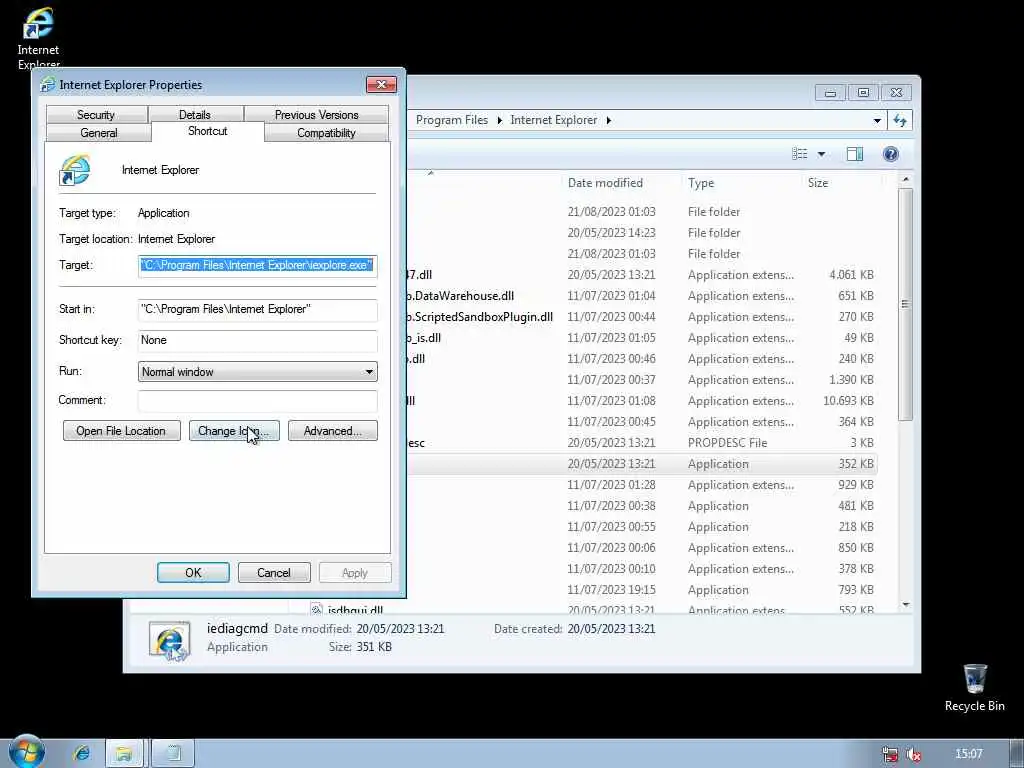Image resolution: width=1024 pixels, height=768 pixels.
Task: Click the shortcut icon inside Properties dialog
Action: 74,170
